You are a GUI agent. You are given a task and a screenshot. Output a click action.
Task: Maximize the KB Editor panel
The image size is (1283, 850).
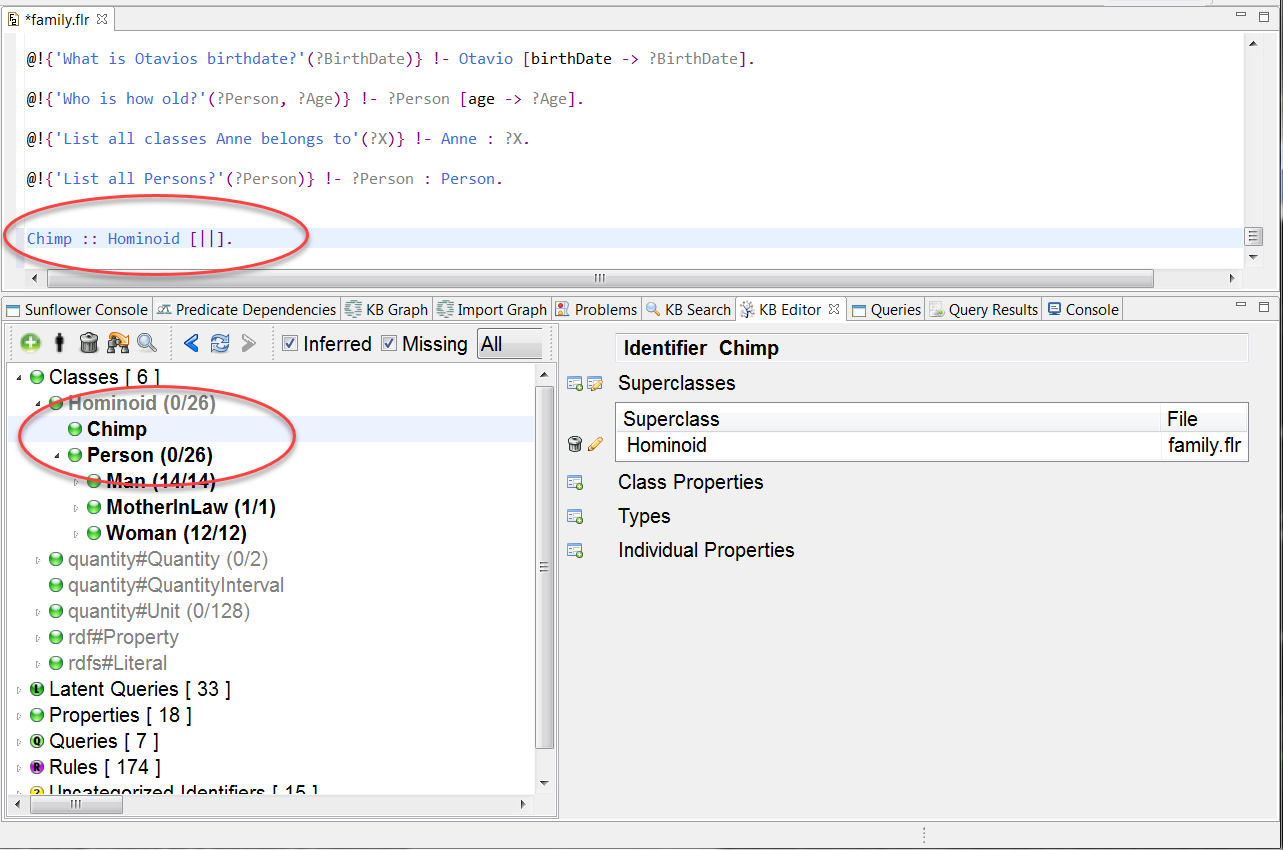[1264, 307]
